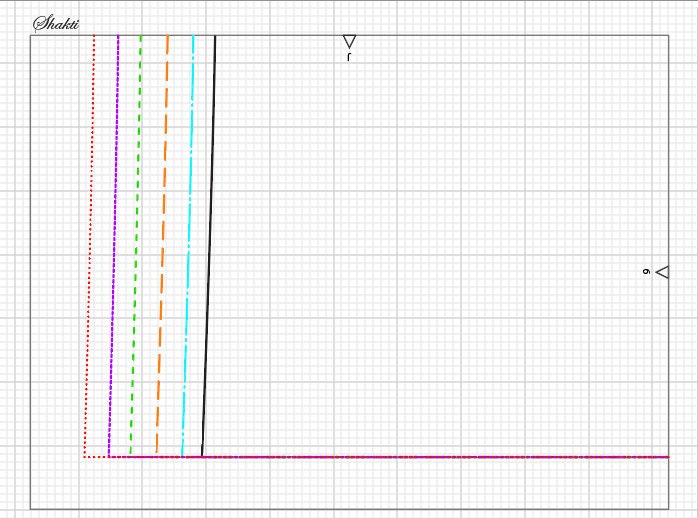Click the top-left corner of the page border
Viewport: 698px width, 518px height.
[x=30, y=36]
